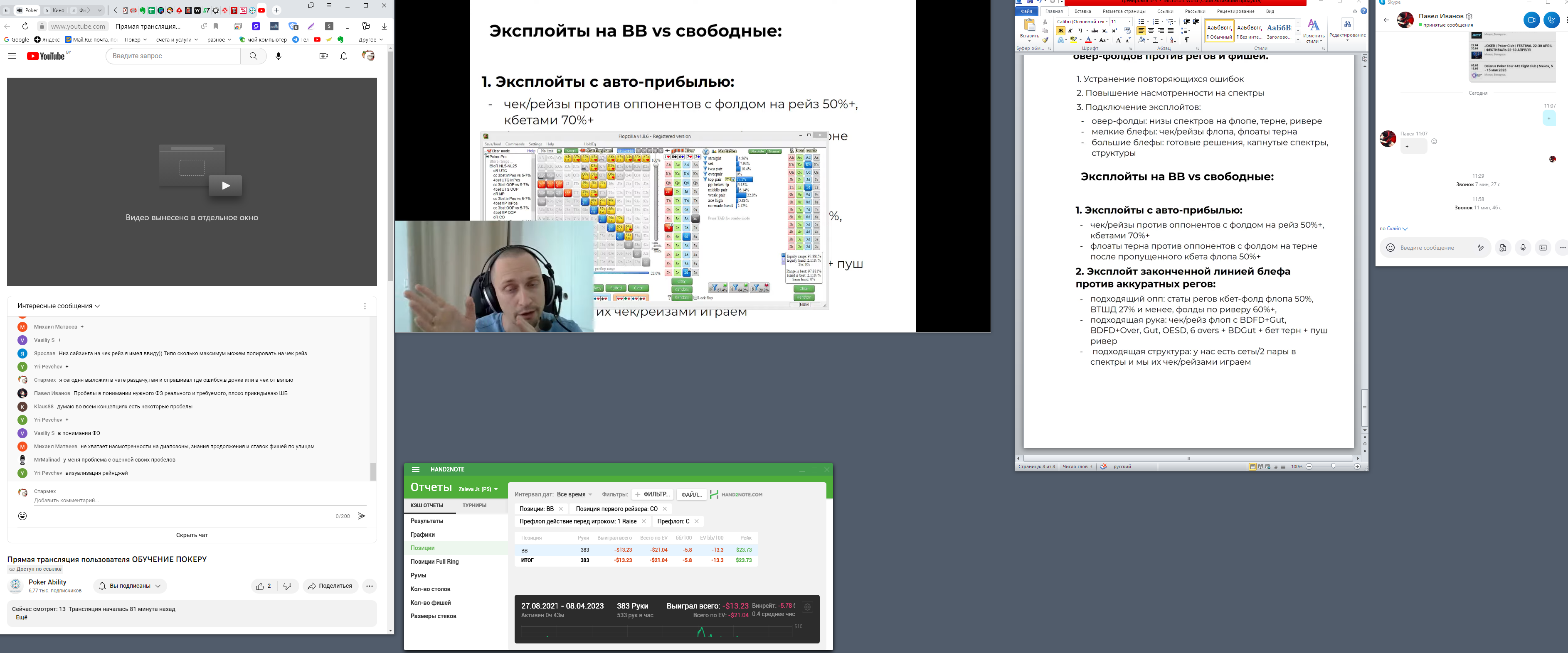Screen dimensions: 1568x653
Task: Open Skype emoji picker in message box
Action: click(1391, 248)
